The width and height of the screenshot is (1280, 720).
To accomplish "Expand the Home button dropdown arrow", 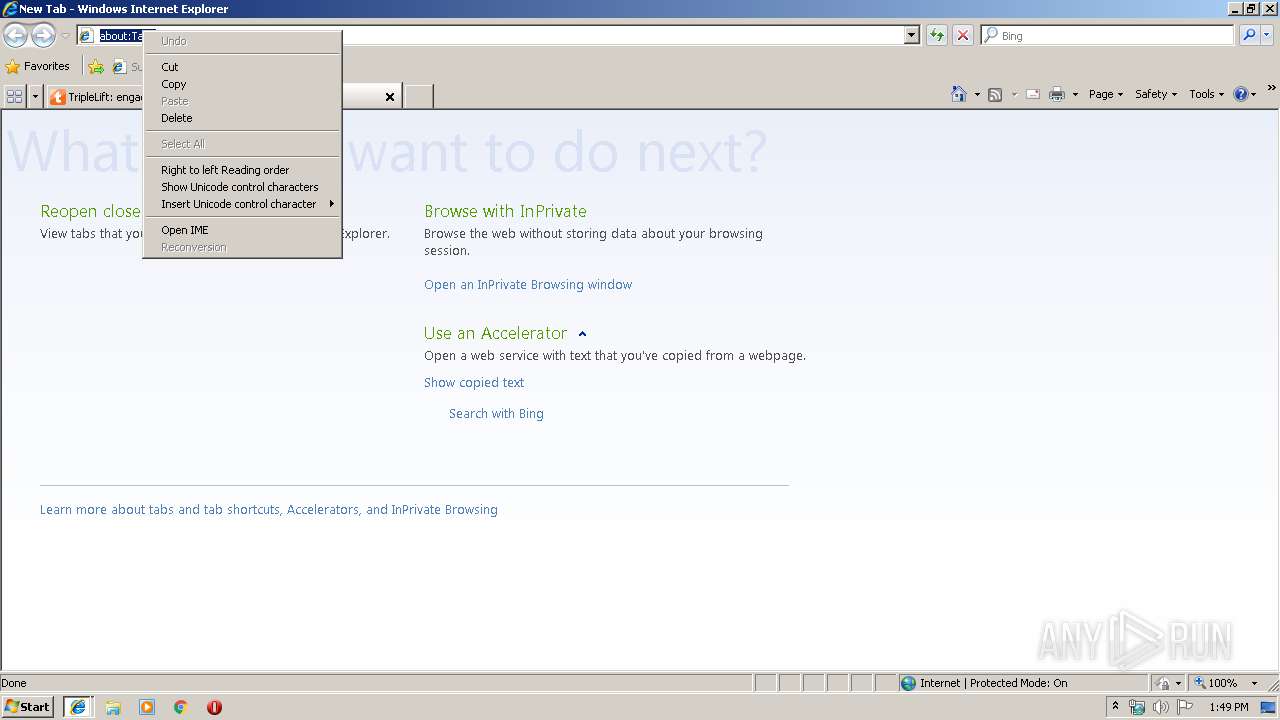I will tap(977, 95).
